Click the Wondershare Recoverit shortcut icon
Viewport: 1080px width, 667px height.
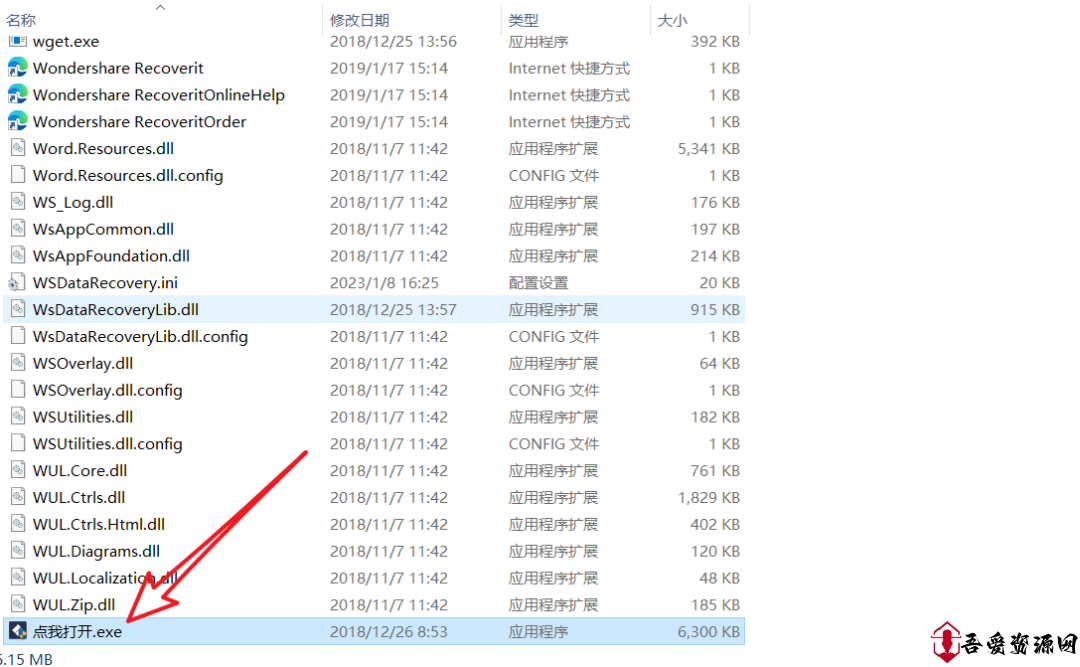click(17, 68)
